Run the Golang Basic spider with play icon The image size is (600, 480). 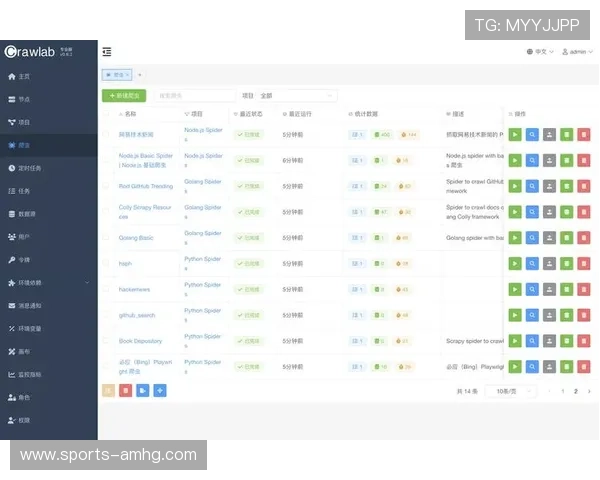coord(515,238)
